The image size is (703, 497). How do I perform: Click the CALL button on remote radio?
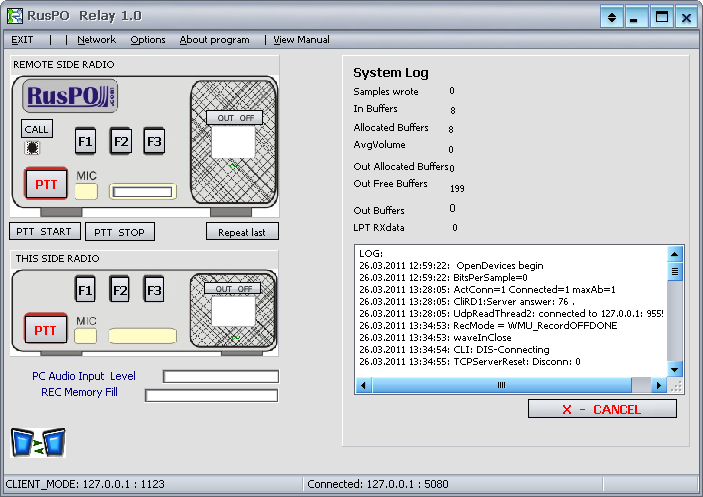point(37,129)
